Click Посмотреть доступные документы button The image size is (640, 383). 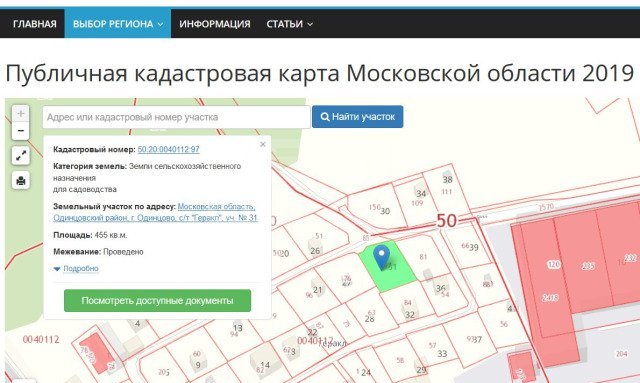(x=158, y=301)
